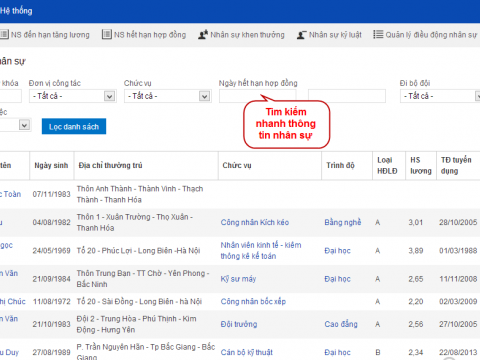
Task: Select recruitment date 28/10/2005
Action: [458, 222]
